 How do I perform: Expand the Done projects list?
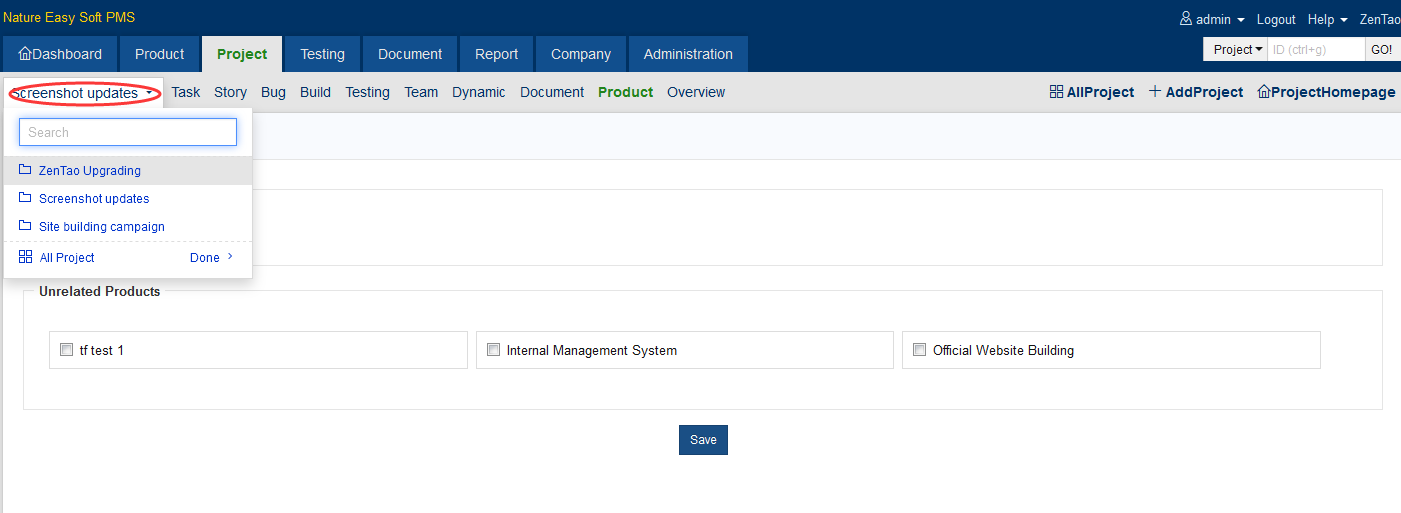[x=211, y=257]
